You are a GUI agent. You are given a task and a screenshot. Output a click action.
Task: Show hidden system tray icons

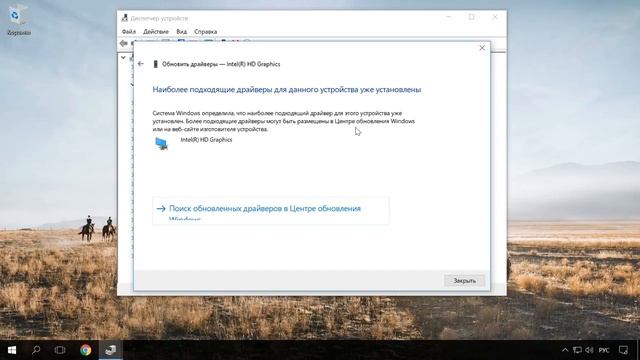pos(565,350)
